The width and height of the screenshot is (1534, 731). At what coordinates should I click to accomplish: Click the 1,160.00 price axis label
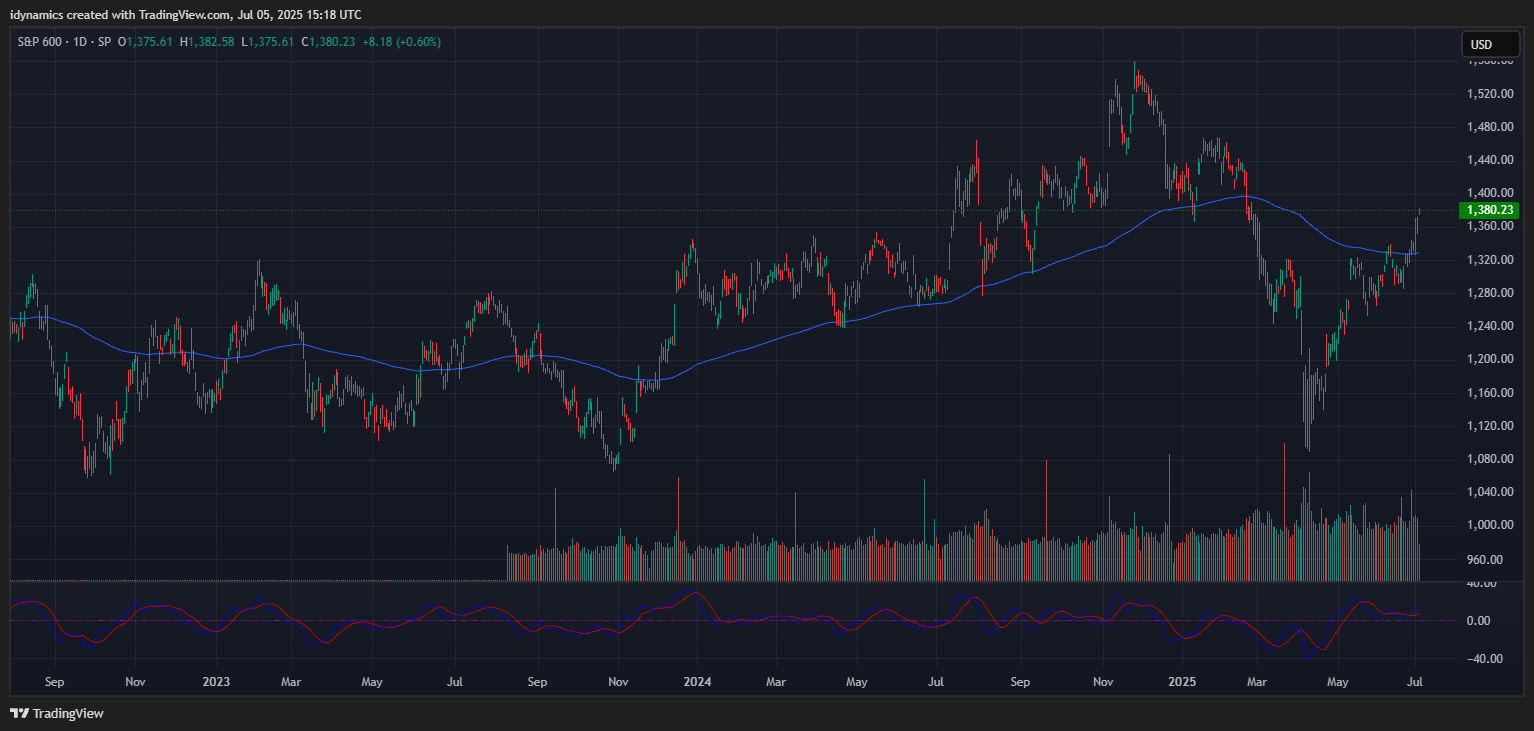1490,393
